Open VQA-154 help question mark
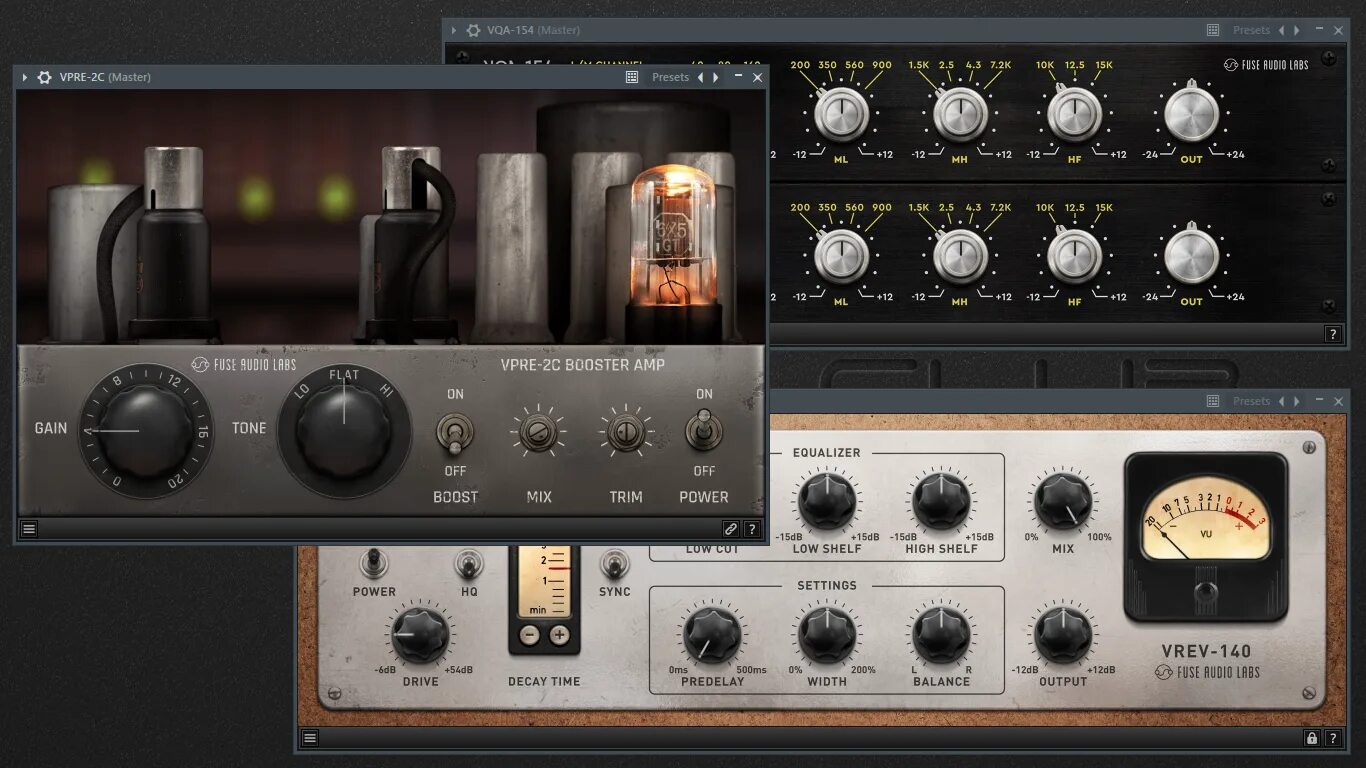The height and width of the screenshot is (768, 1366). point(1333,335)
